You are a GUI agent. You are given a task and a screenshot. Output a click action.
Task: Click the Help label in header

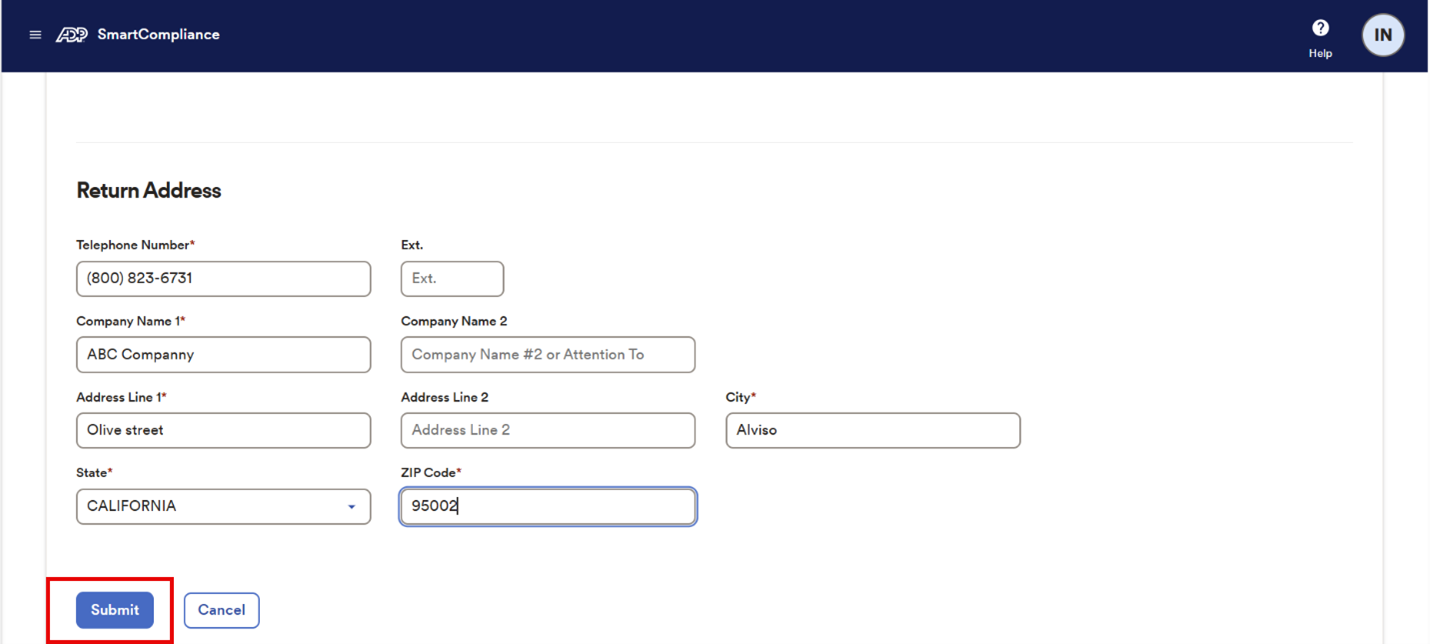click(x=1320, y=54)
